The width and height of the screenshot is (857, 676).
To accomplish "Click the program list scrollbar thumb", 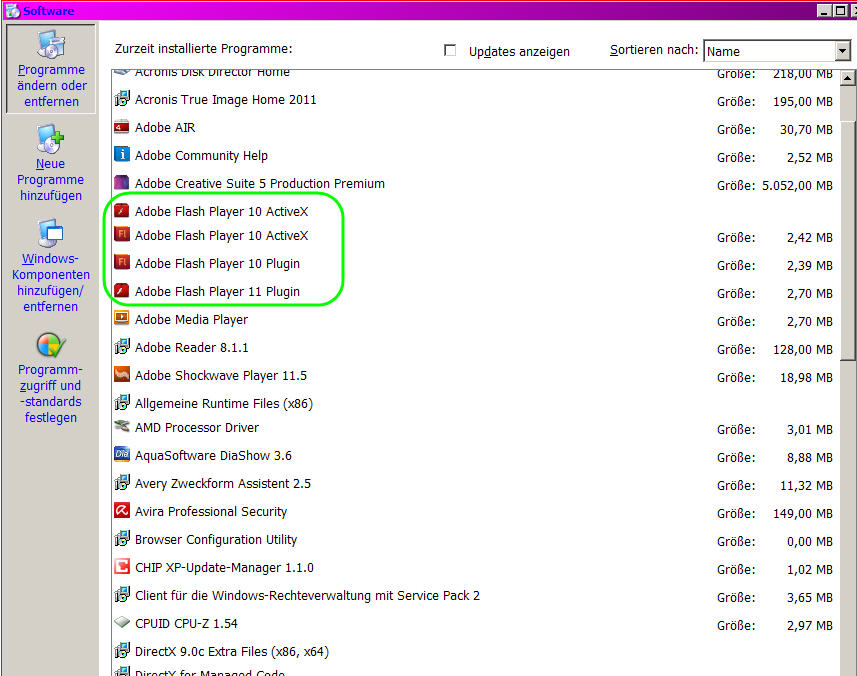I will pos(848,240).
